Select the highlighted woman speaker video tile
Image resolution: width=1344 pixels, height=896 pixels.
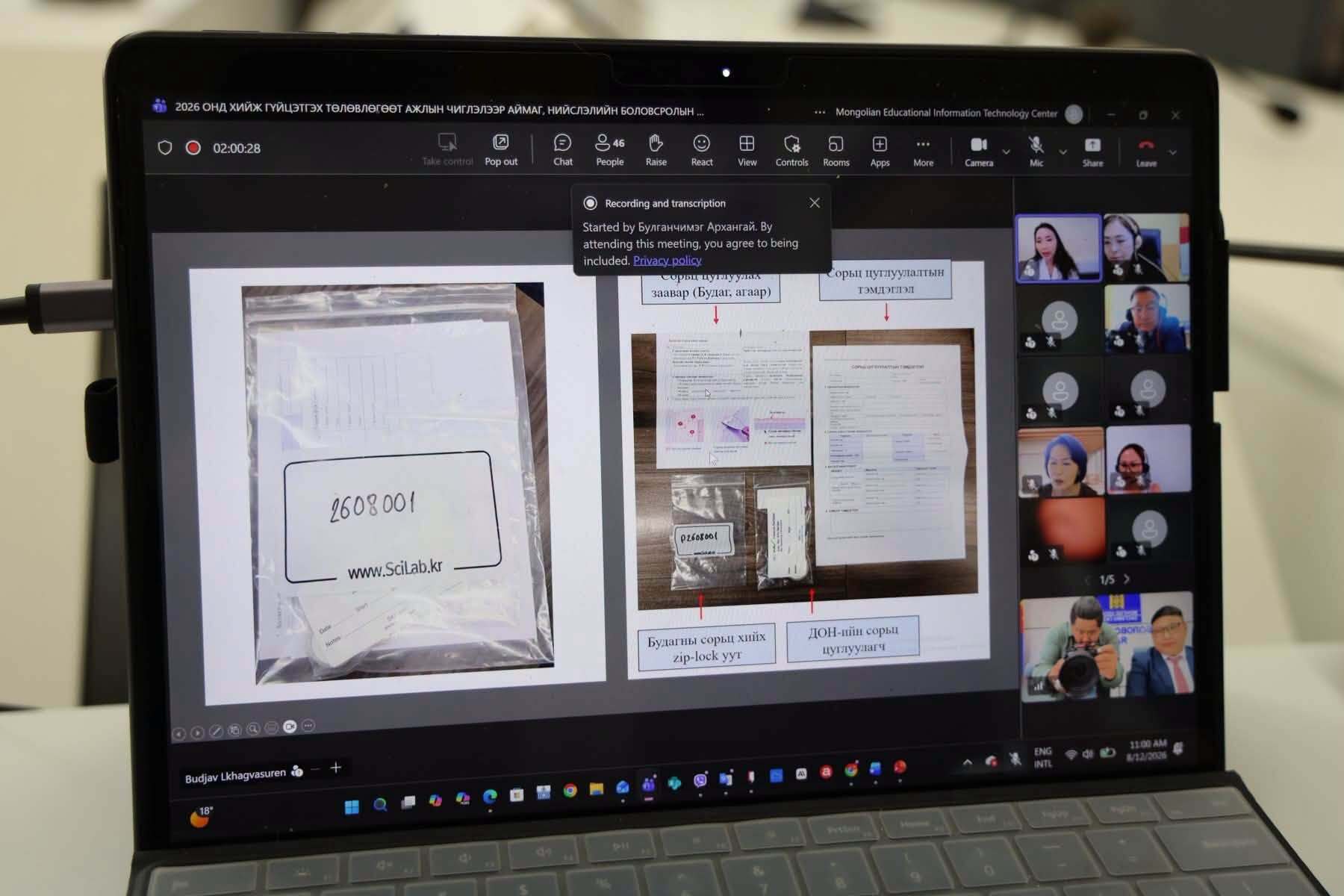coord(1058,248)
